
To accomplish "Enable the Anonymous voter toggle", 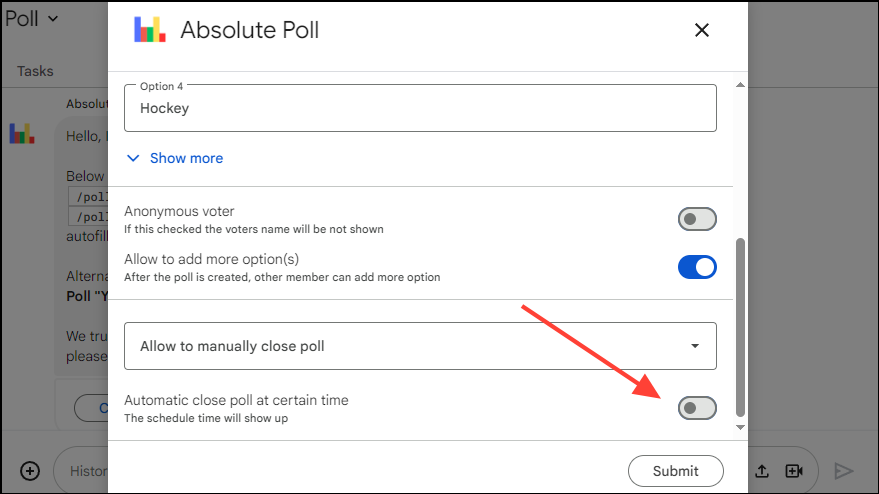I will [697, 219].
